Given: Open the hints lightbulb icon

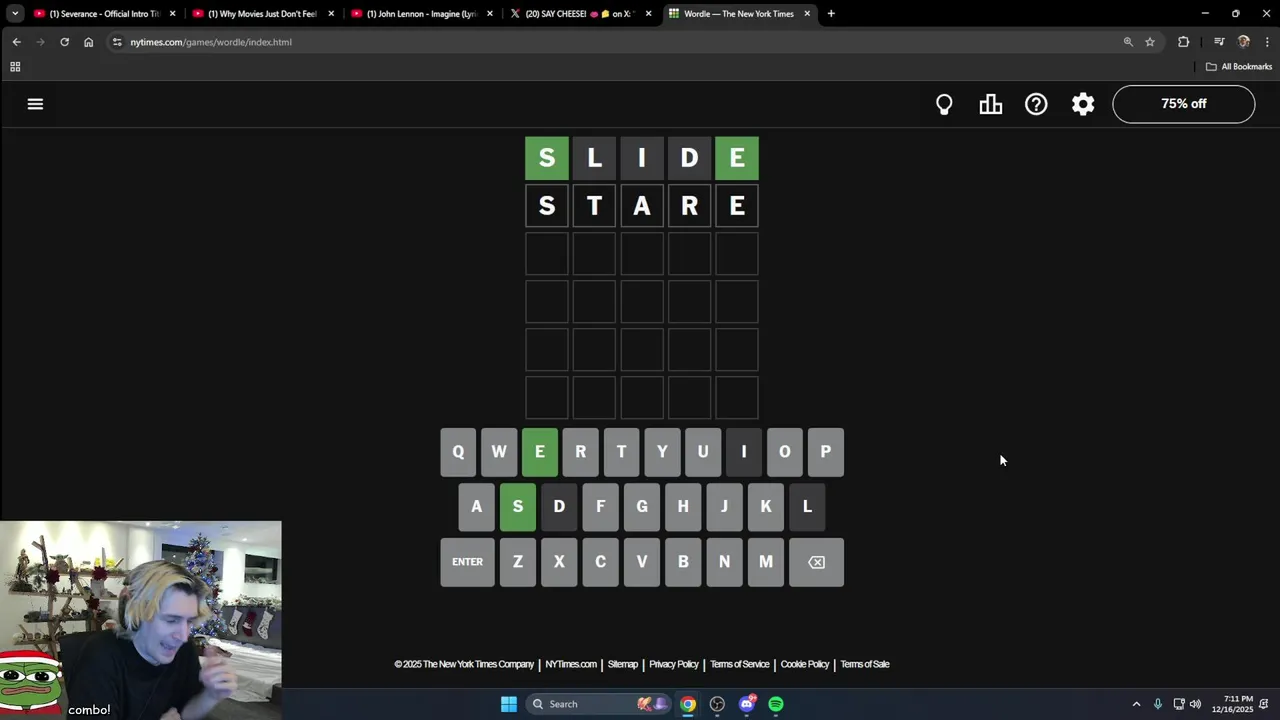Looking at the screenshot, I should (944, 104).
